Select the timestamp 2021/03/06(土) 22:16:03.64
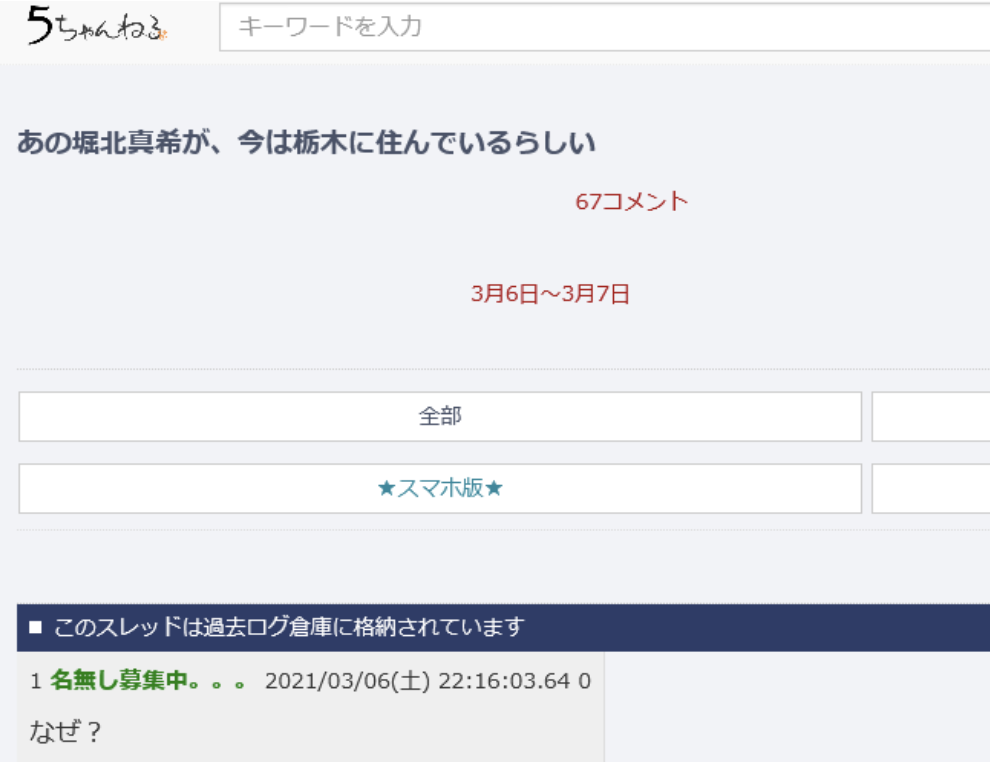990x762 pixels. 417,681
